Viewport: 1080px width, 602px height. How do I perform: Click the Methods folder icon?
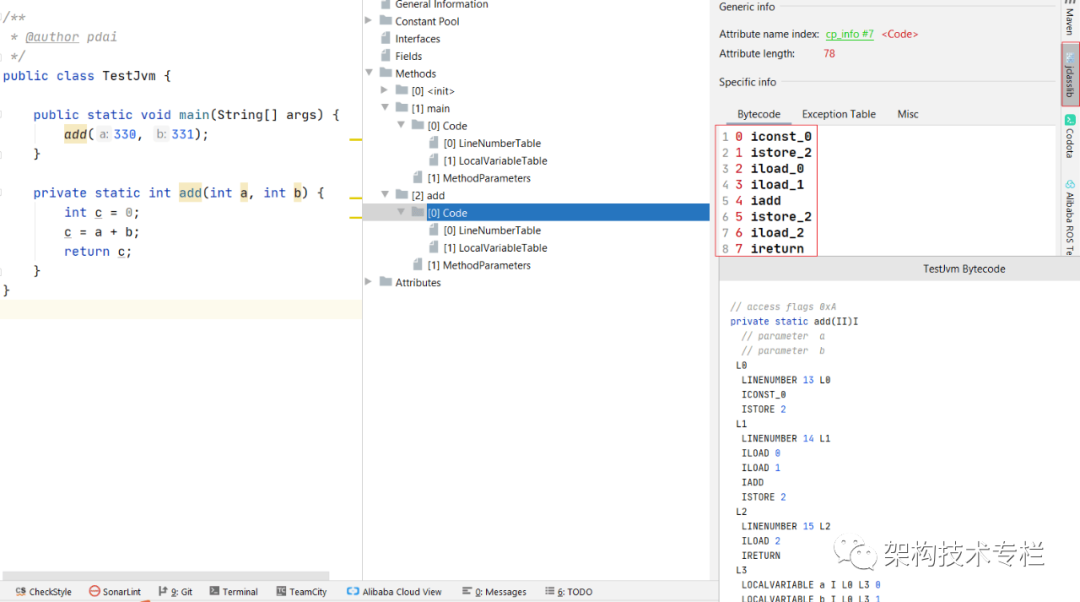click(386, 73)
